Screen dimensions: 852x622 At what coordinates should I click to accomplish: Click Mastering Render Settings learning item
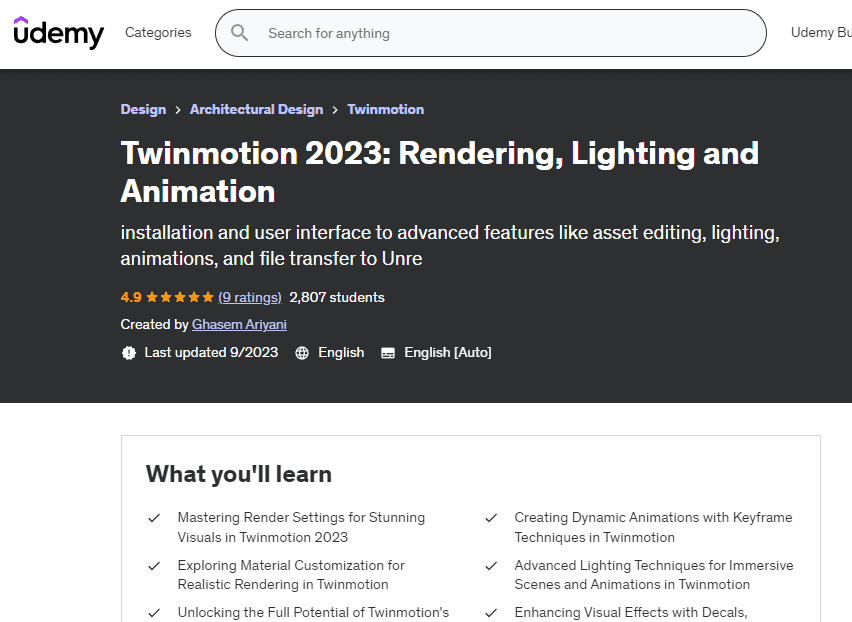pos(302,527)
